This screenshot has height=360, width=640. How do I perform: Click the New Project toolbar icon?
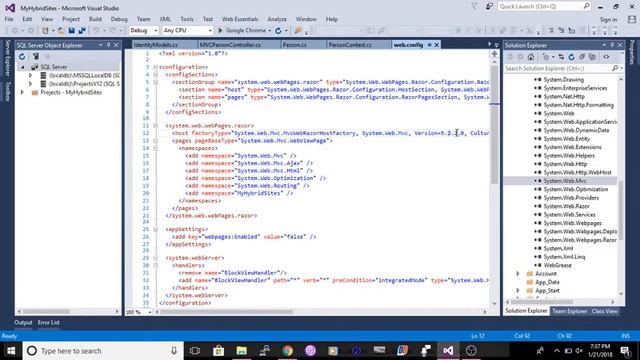[x=45, y=31]
